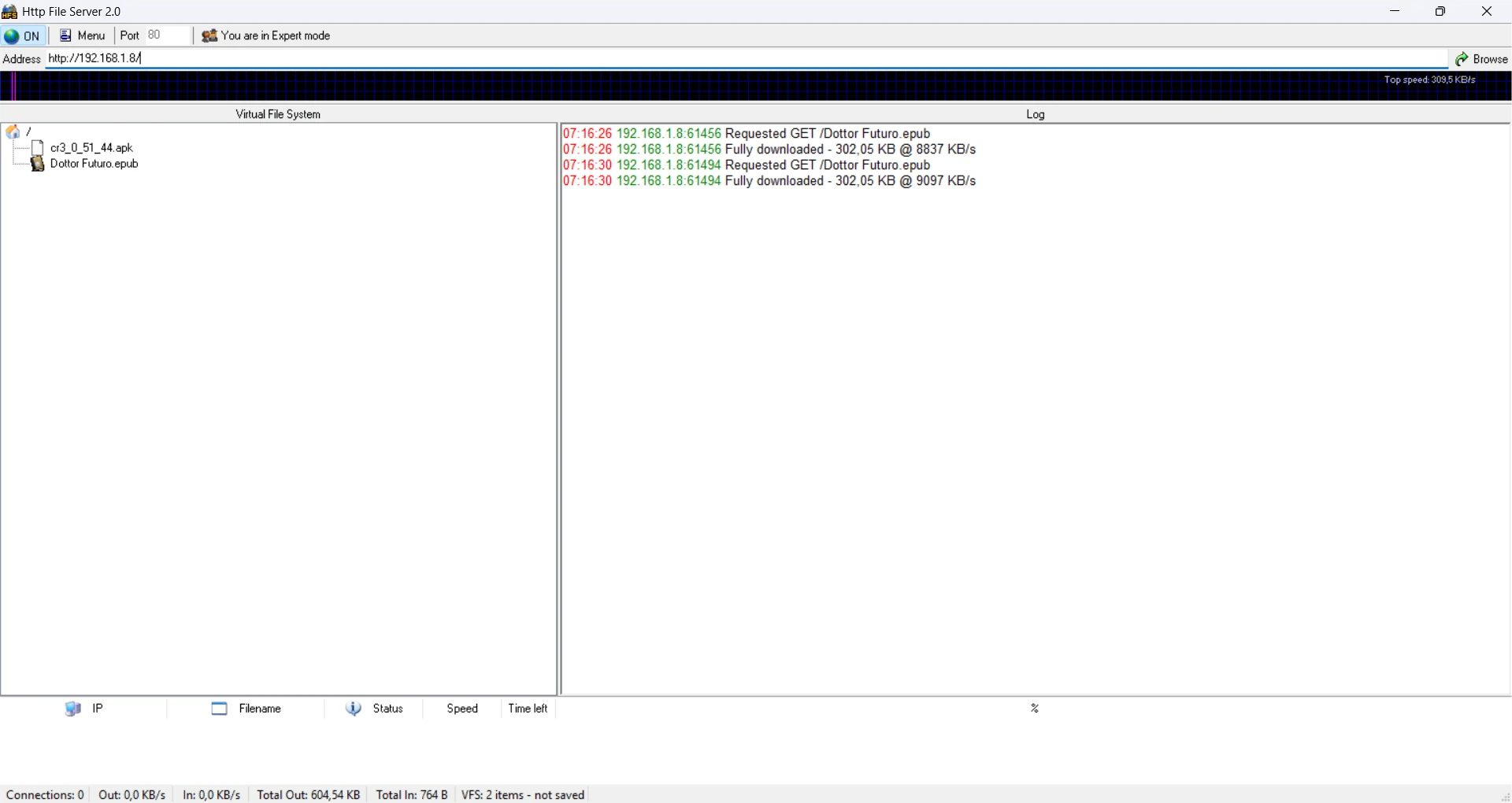Click VFS items not saved status
The width and height of the screenshot is (1512, 803).
click(523, 795)
